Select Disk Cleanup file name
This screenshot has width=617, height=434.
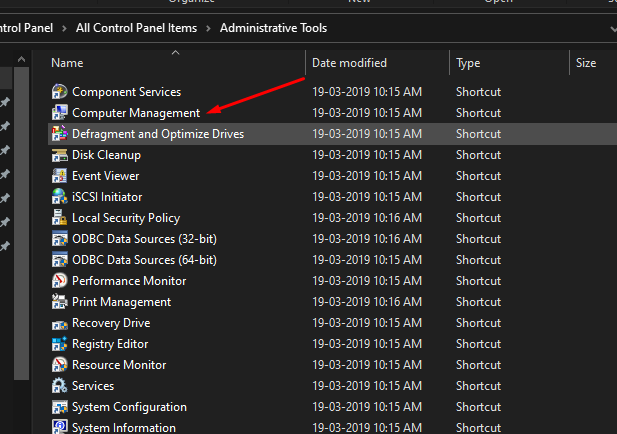click(x=106, y=155)
